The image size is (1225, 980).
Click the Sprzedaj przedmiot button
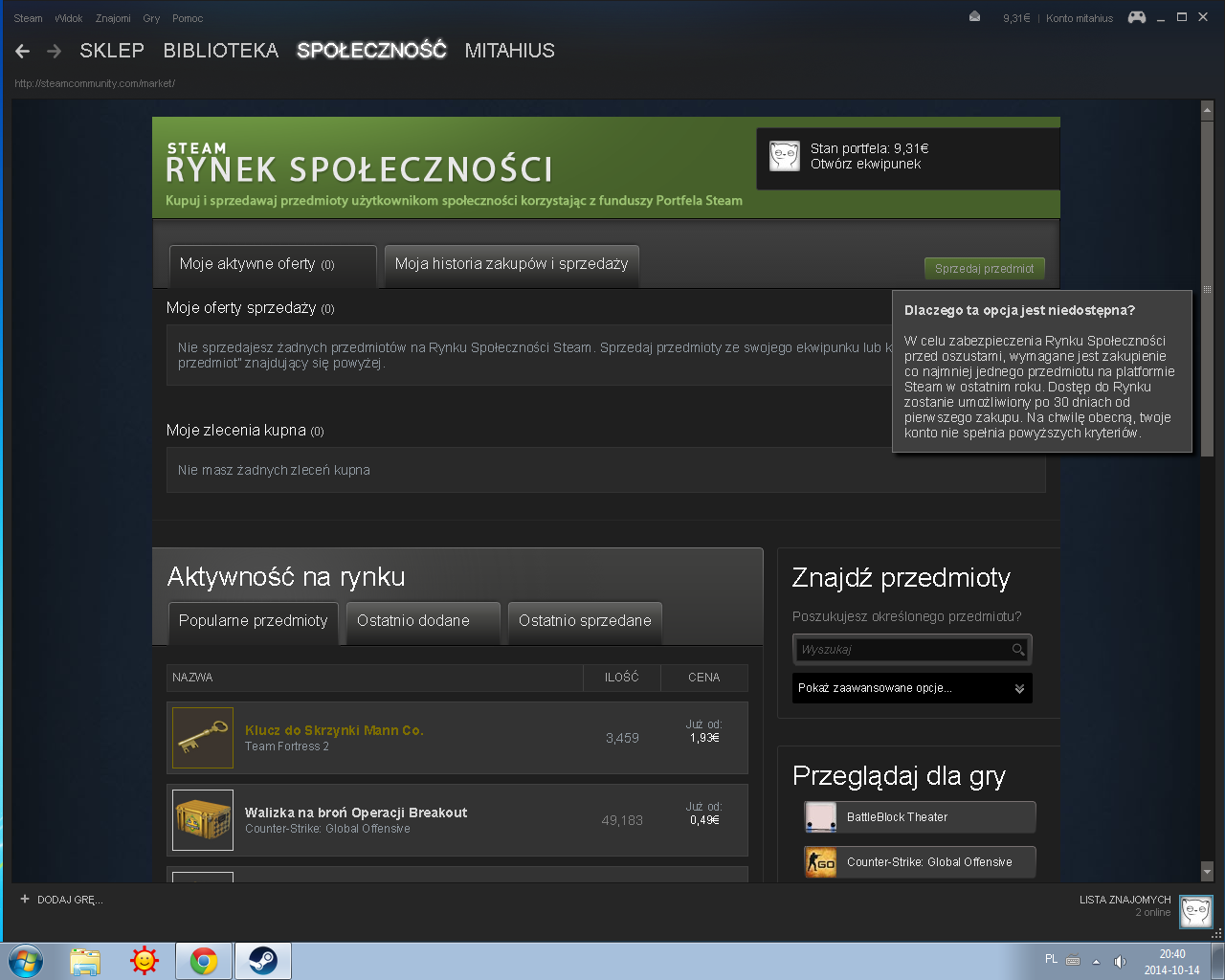[x=984, y=269]
